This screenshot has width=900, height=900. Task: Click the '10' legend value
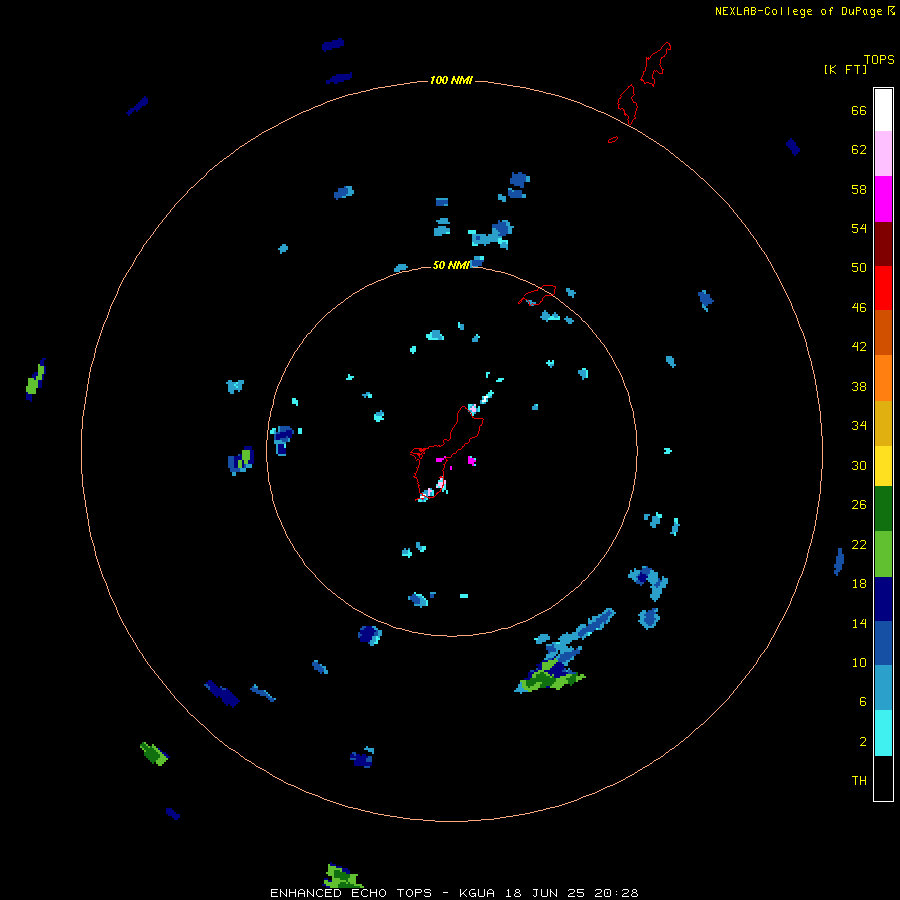[859, 662]
